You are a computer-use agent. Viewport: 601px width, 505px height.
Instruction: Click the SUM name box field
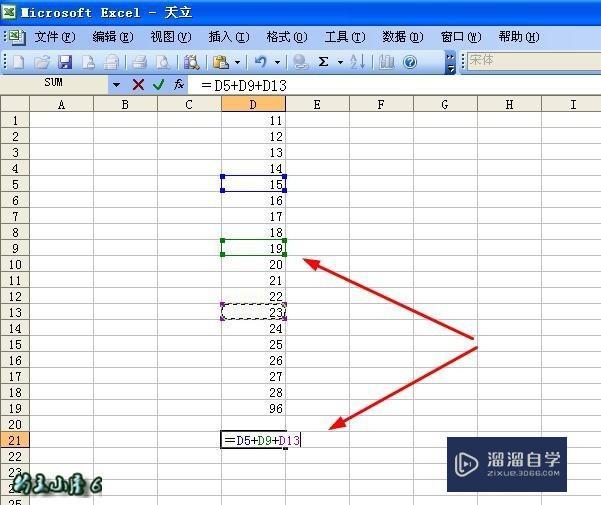tap(54, 84)
